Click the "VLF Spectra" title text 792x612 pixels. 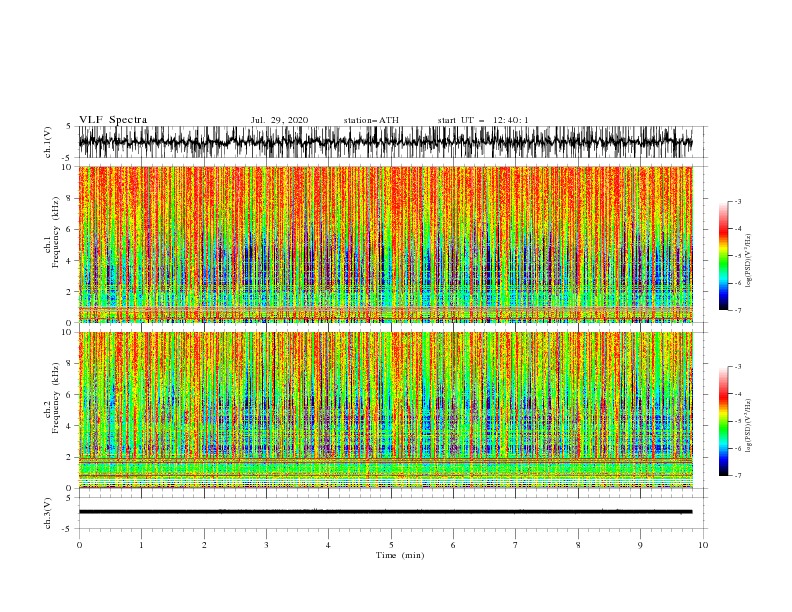(113, 120)
